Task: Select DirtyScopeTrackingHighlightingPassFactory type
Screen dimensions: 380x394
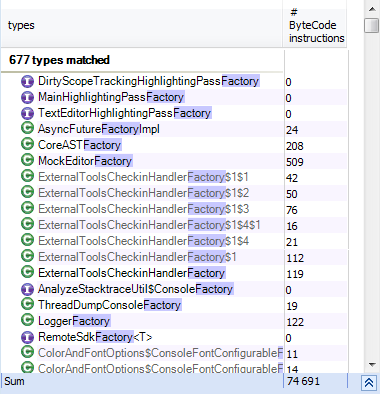Action: point(148,81)
